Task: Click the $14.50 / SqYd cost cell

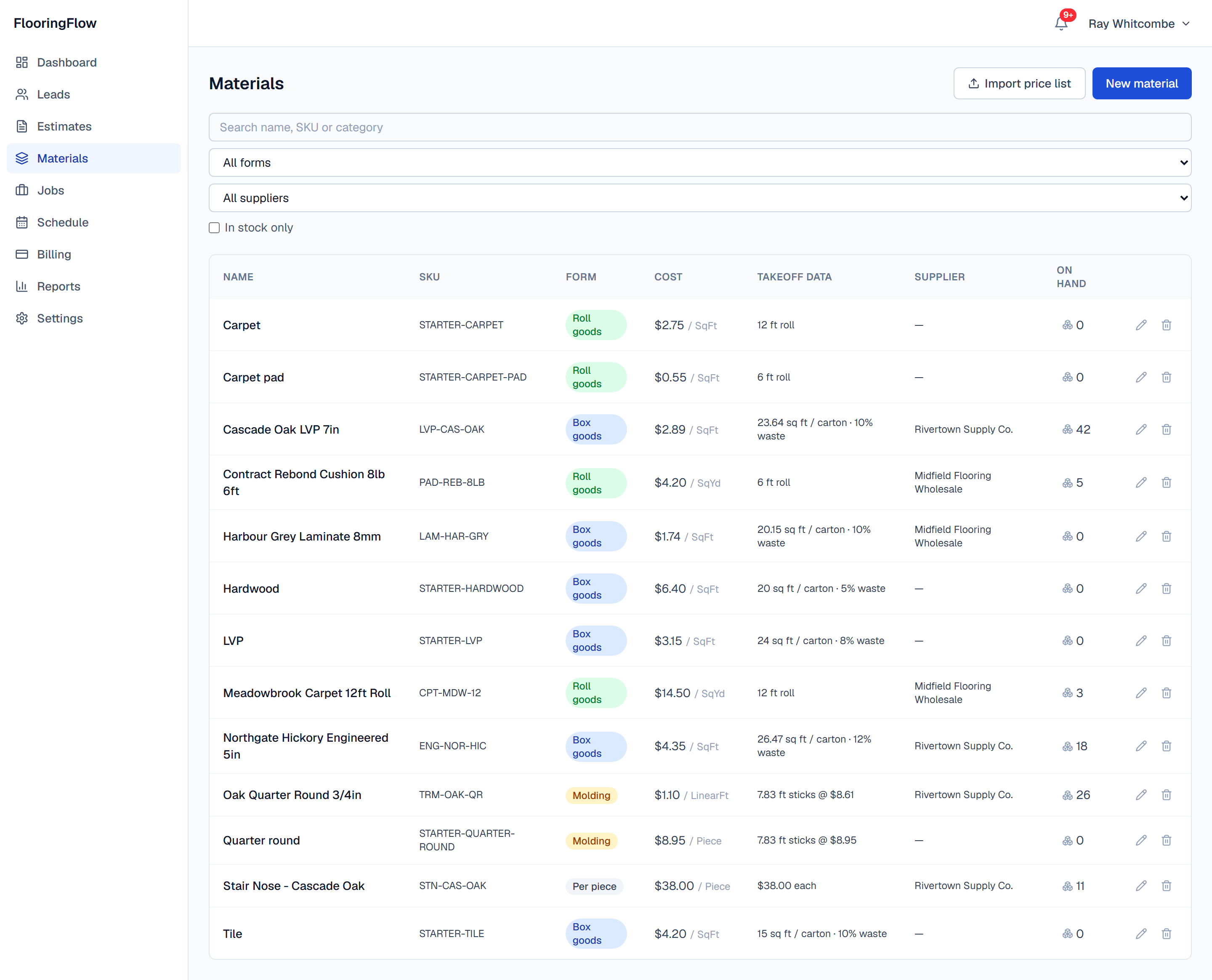Action: tap(689, 693)
